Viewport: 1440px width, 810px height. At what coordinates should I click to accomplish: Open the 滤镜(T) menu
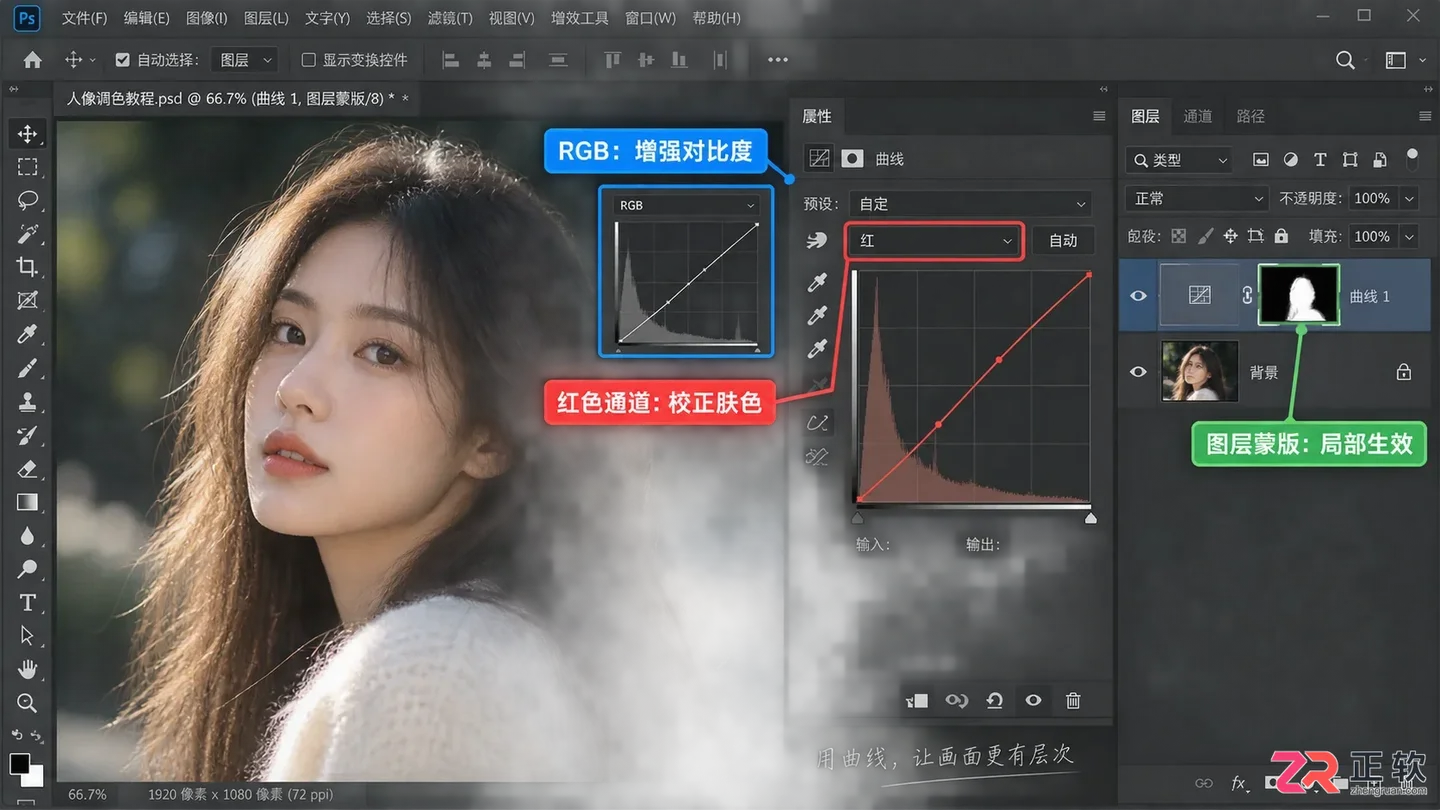coord(450,18)
